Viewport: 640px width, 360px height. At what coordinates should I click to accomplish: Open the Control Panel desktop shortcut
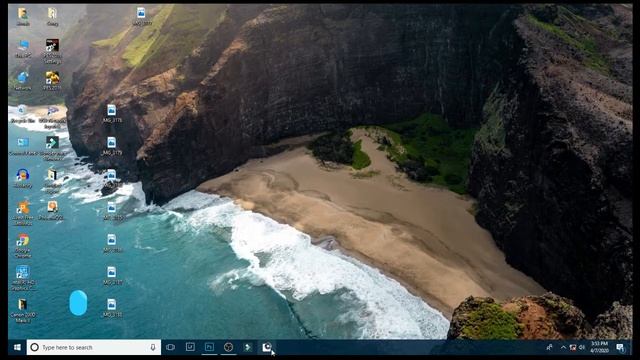click(23, 146)
